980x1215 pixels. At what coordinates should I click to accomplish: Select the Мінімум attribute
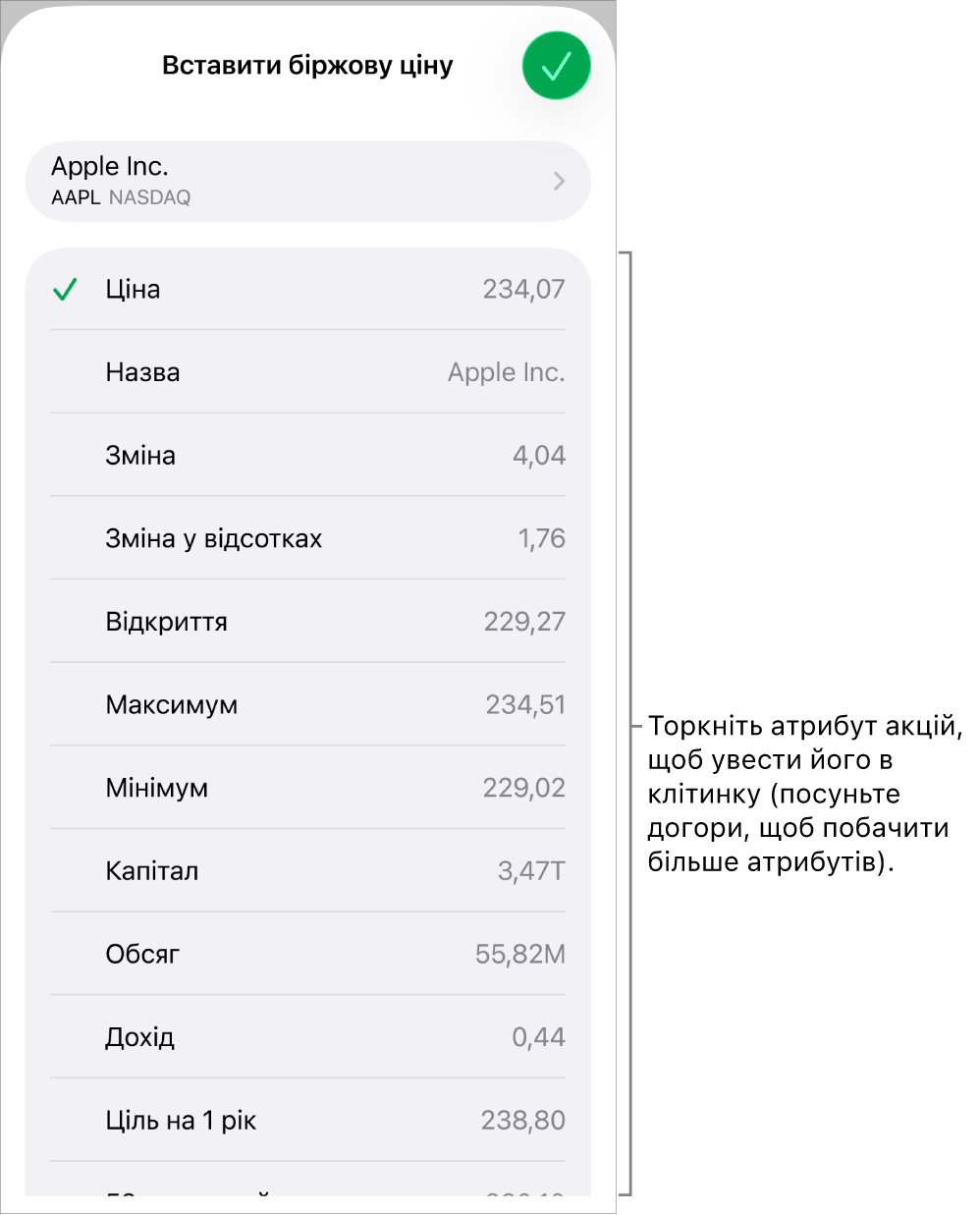[x=308, y=788]
